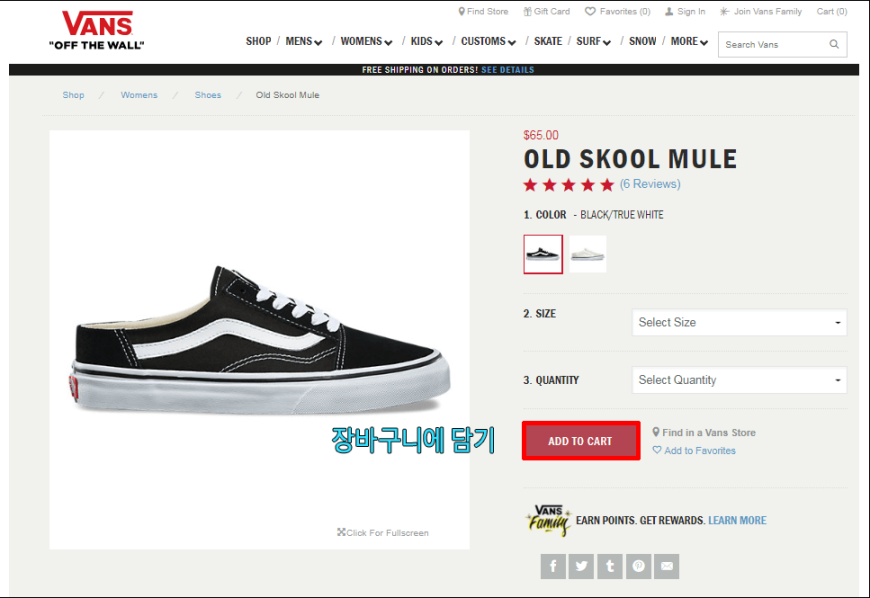Viewport: 870px width, 598px height.
Task: Click the Find Store location pin icon
Action: 461,11
